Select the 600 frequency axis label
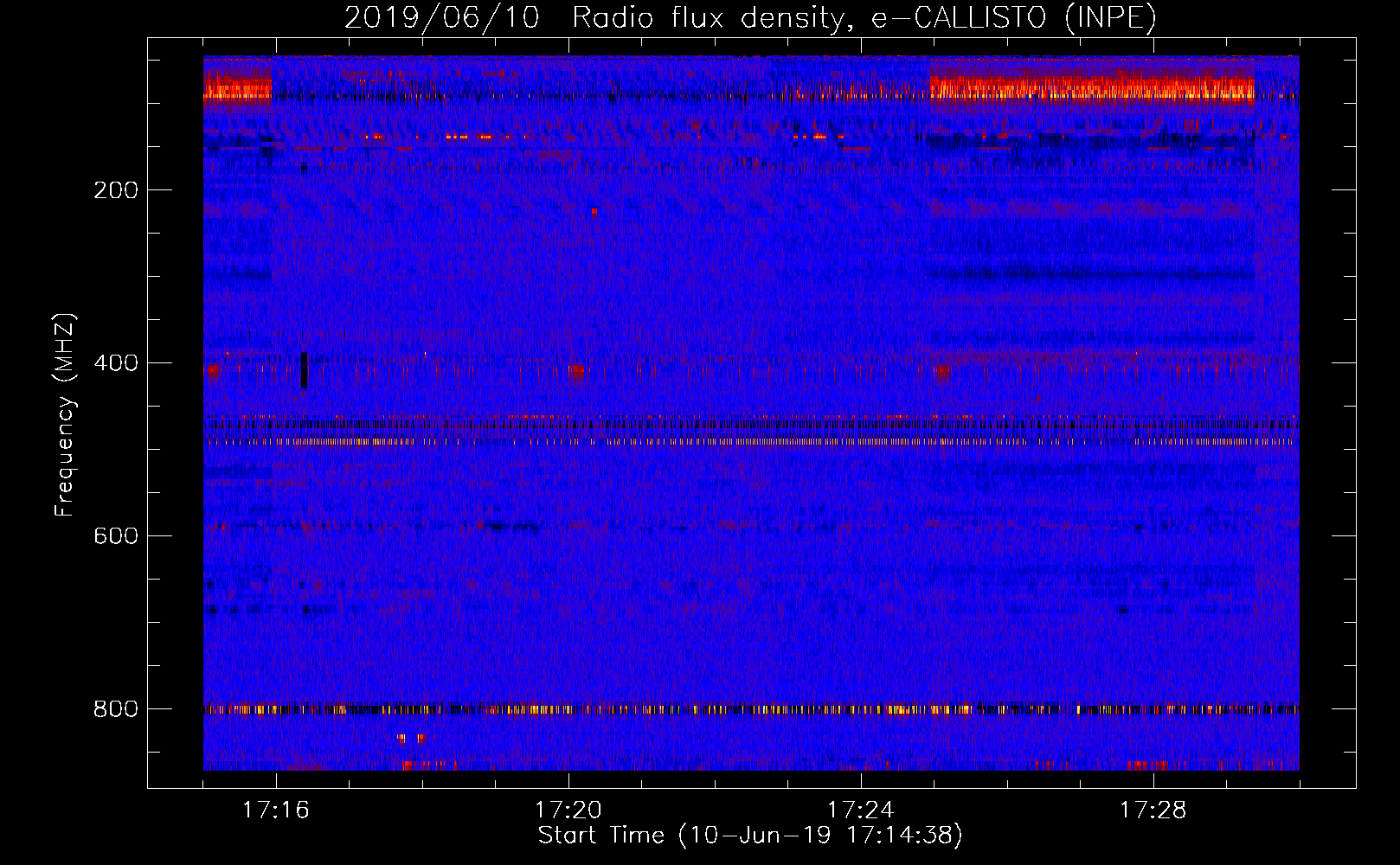Screen dimensions: 1400x865 click(x=116, y=536)
